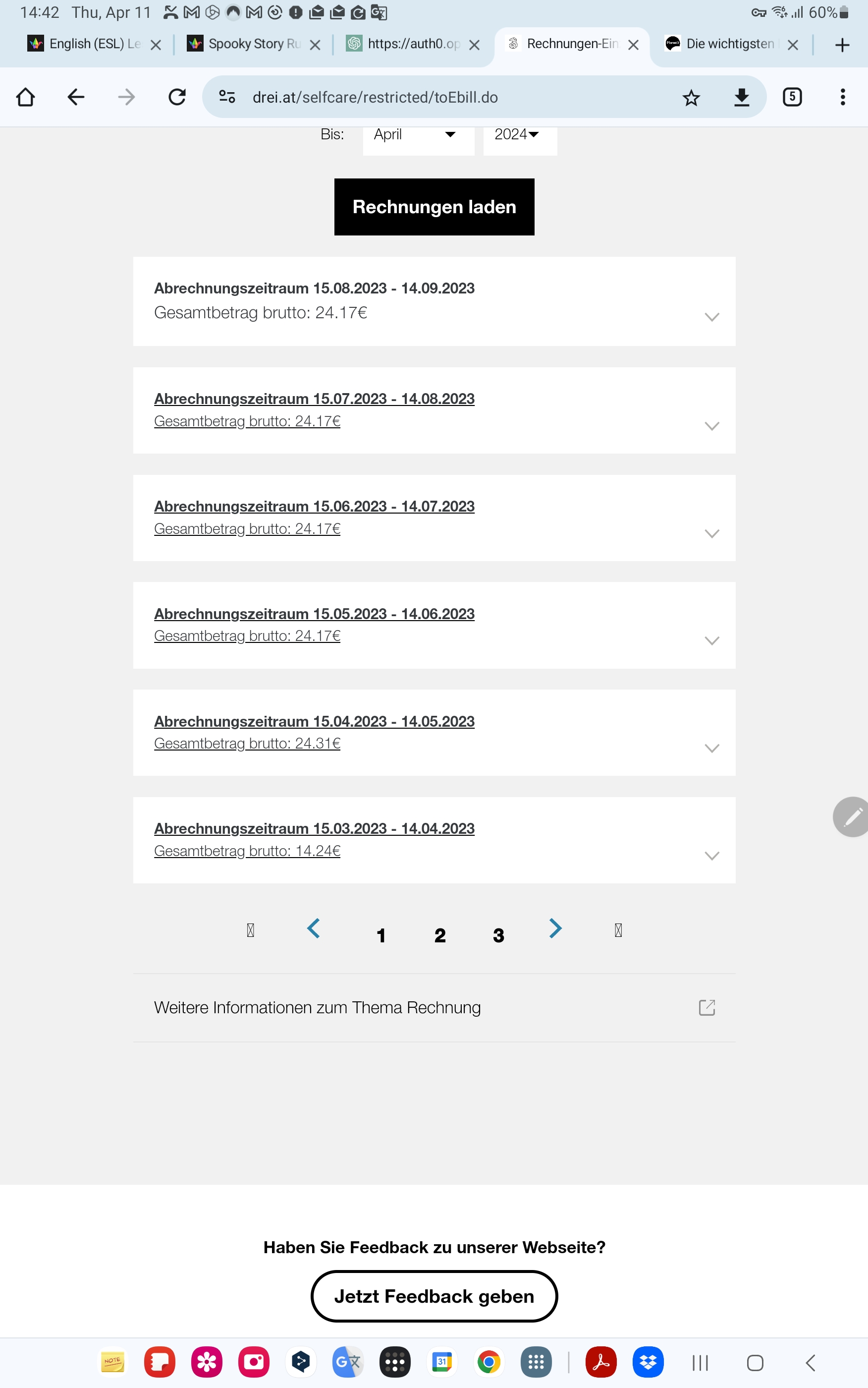Open the 2024 year dropdown

pyautogui.click(x=519, y=135)
